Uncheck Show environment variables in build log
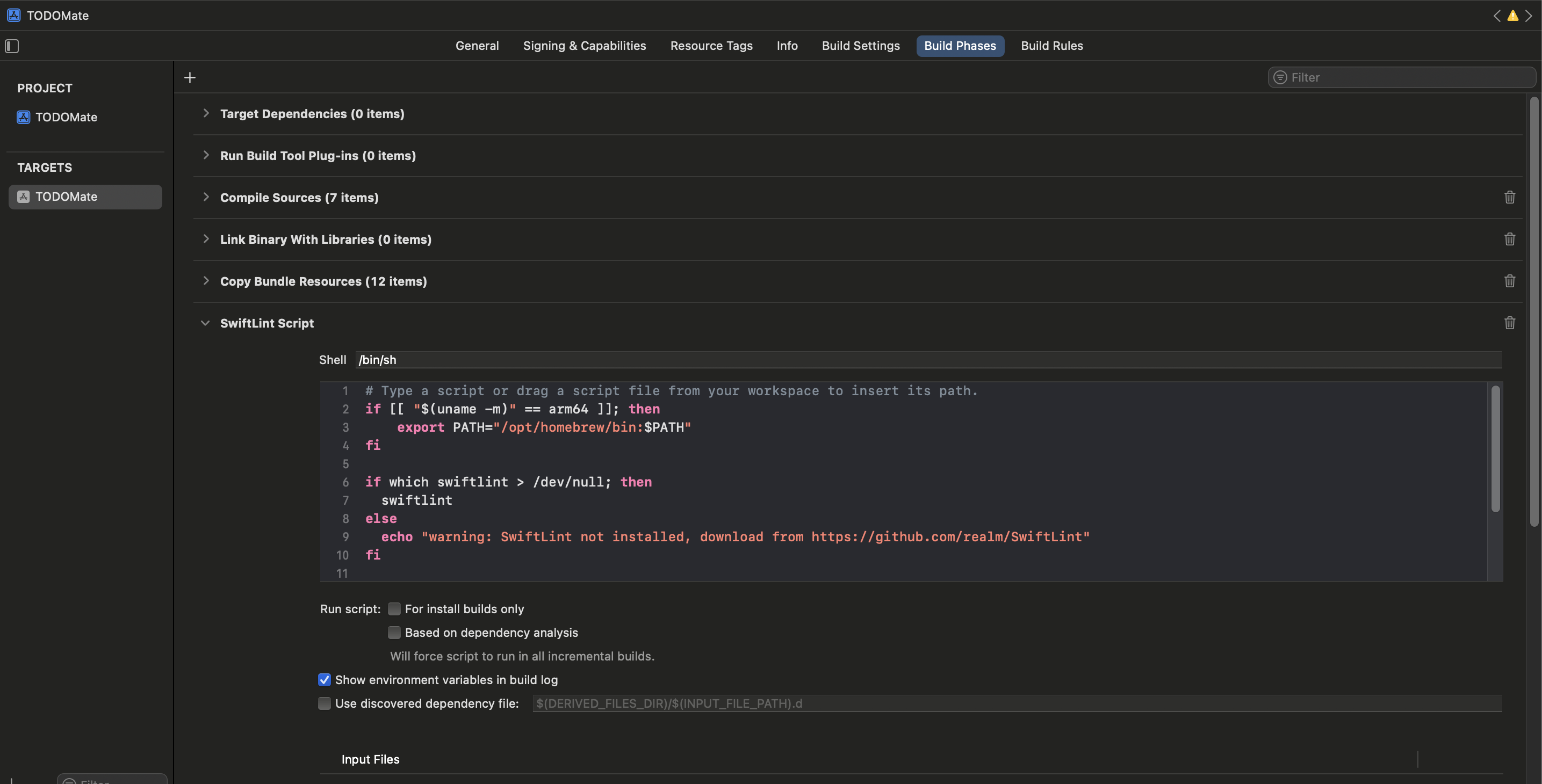 point(325,680)
